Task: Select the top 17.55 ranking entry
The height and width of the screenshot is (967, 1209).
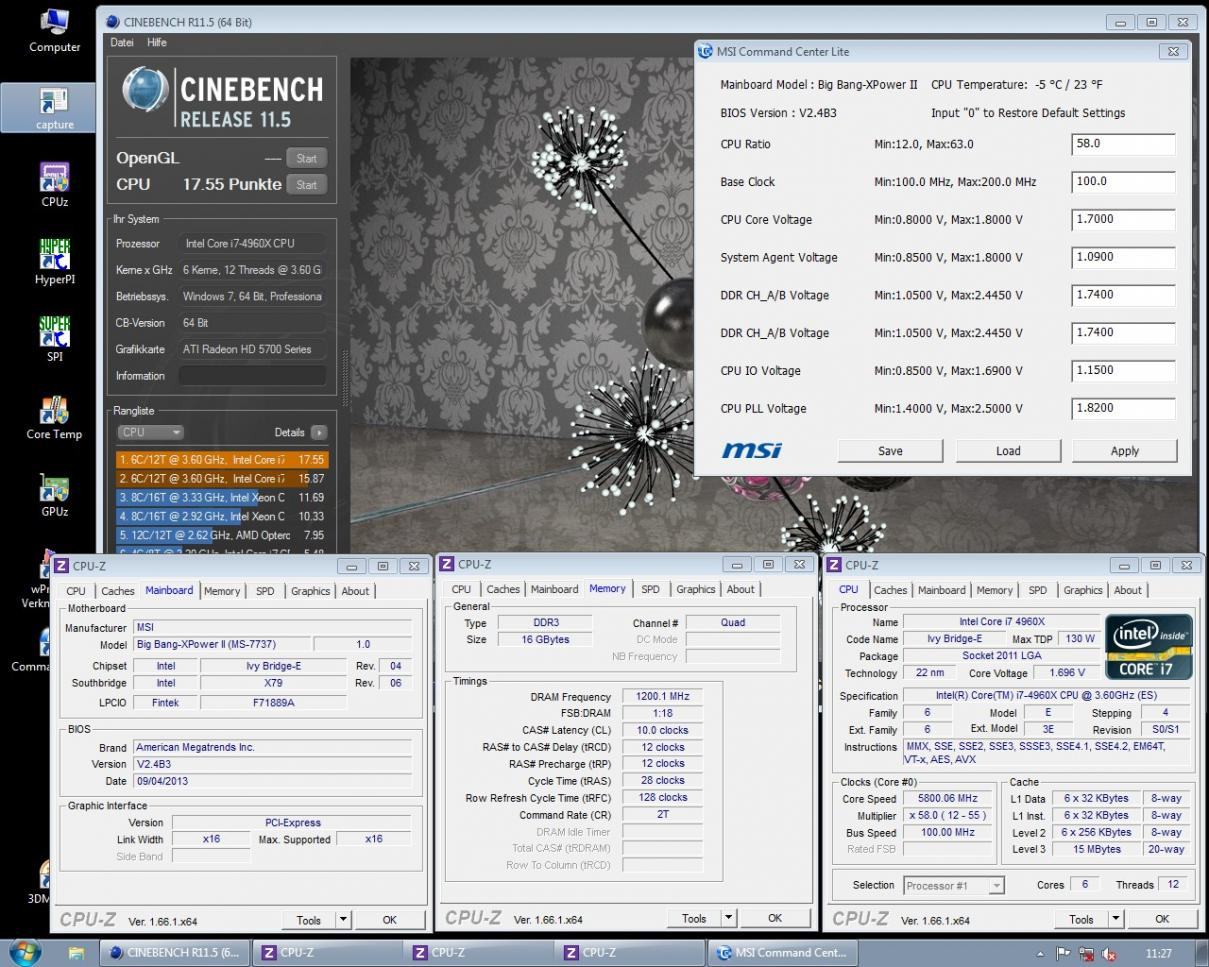Action: [x=221, y=460]
